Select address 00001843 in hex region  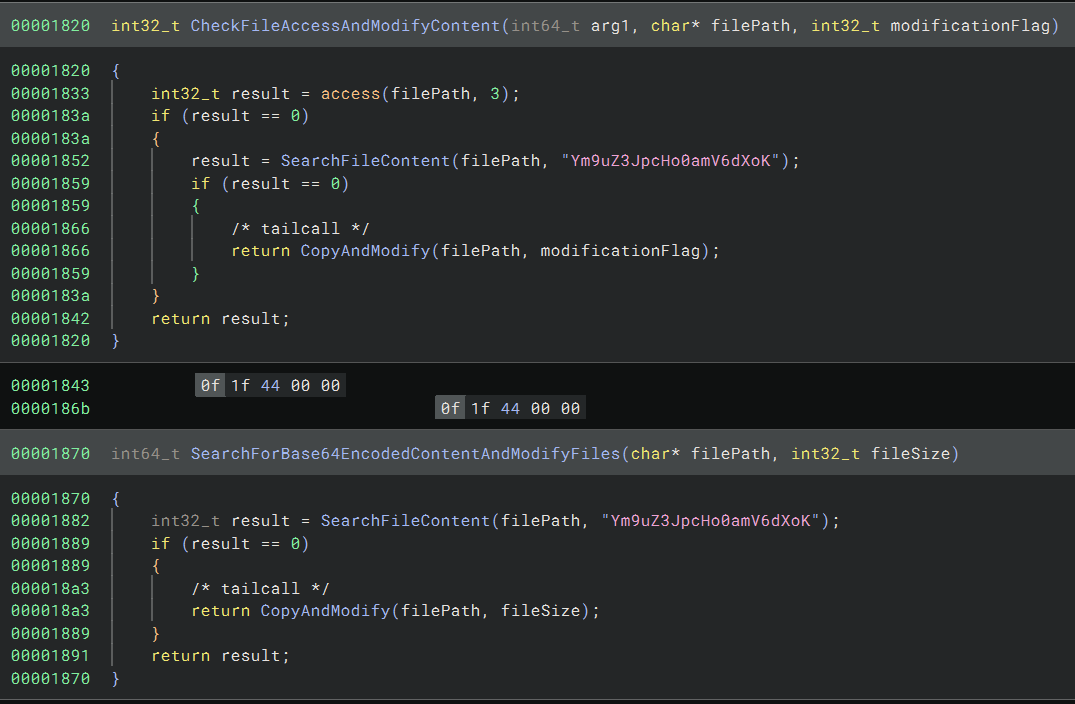pos(50,386)
